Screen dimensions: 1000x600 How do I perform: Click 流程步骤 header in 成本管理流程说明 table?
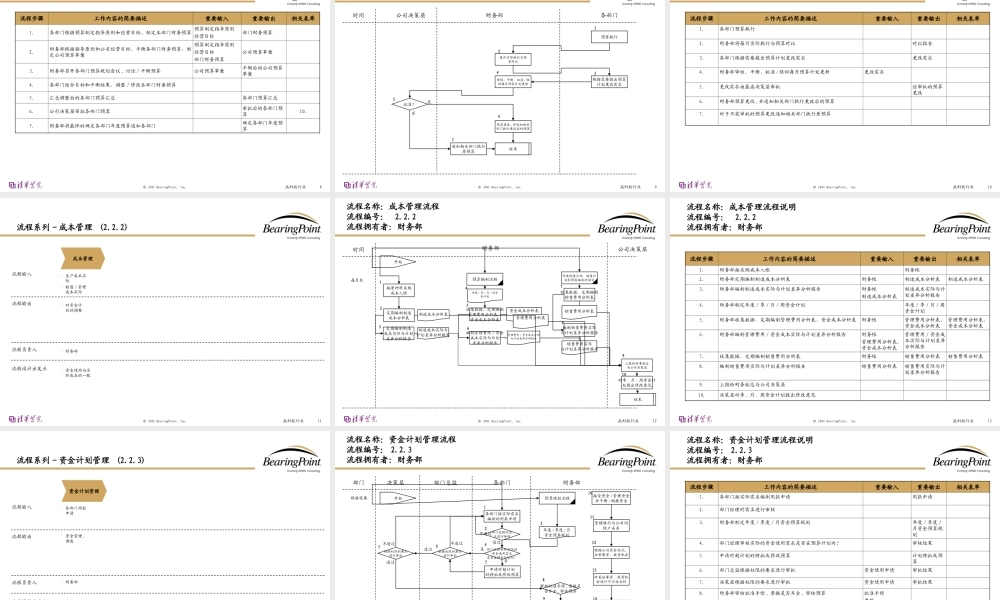click(701, 257)
